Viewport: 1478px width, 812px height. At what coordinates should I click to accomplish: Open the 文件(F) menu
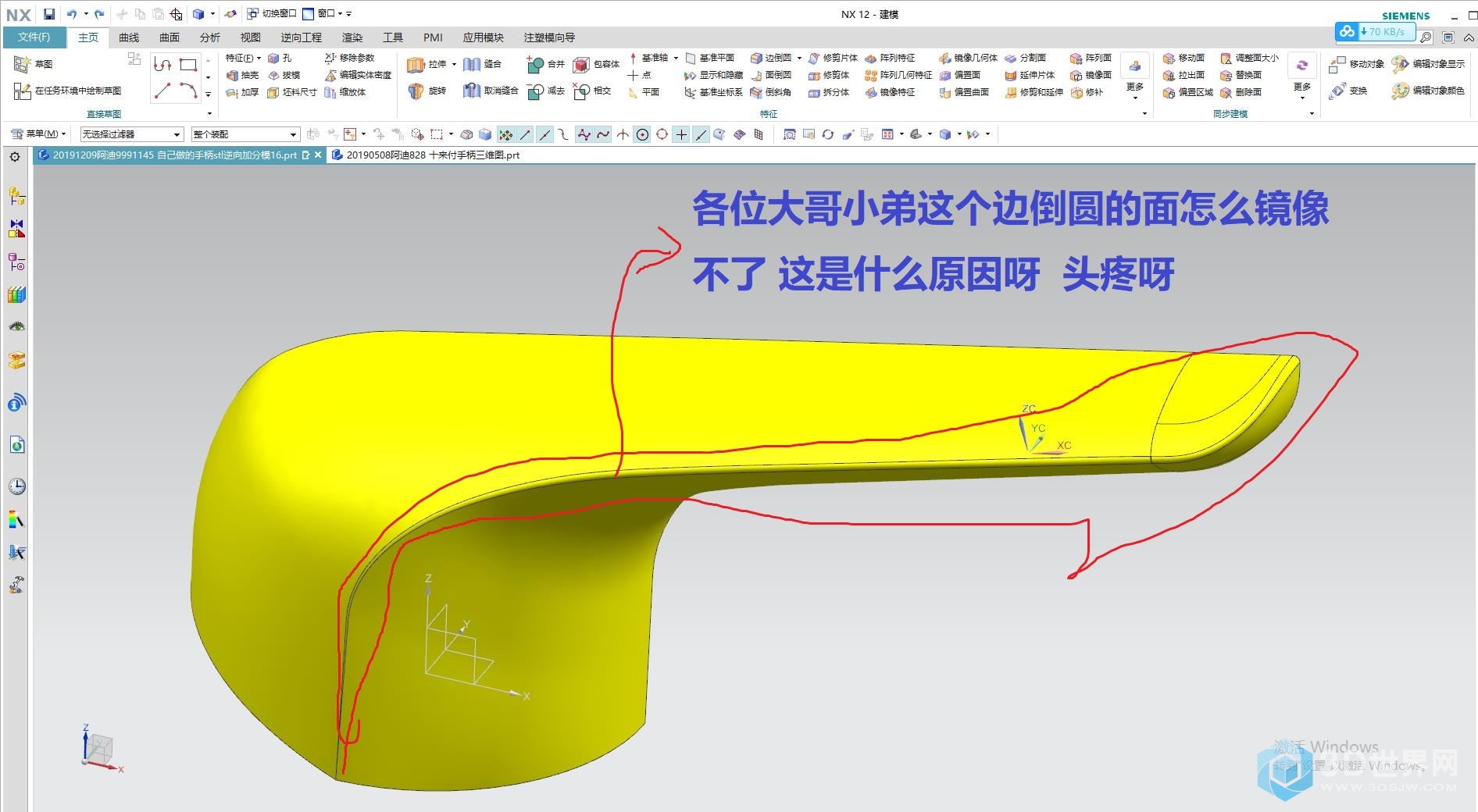(x=34, y=37)
